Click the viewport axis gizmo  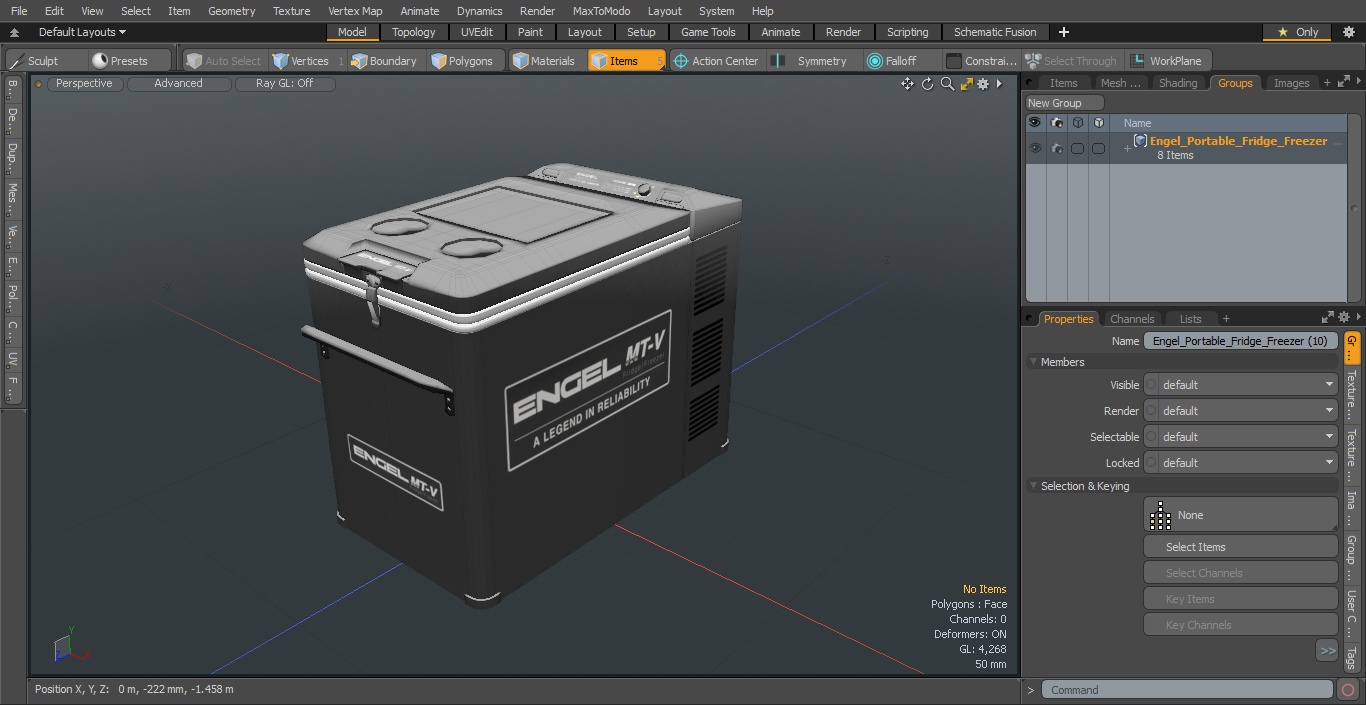pyautogui.click(x=71, y=645)
